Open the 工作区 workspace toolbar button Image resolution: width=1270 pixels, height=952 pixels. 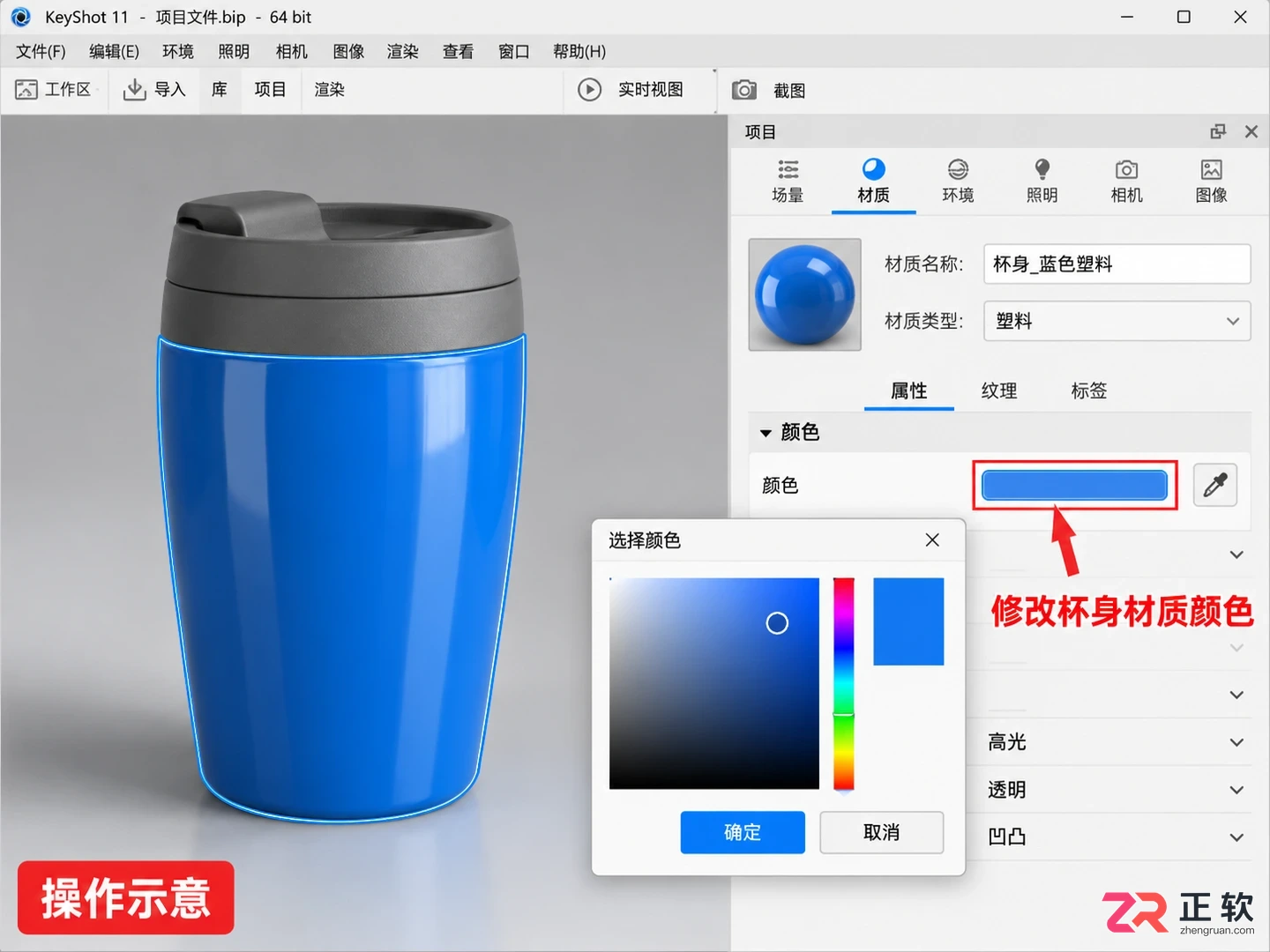click(x=54, y=90)
